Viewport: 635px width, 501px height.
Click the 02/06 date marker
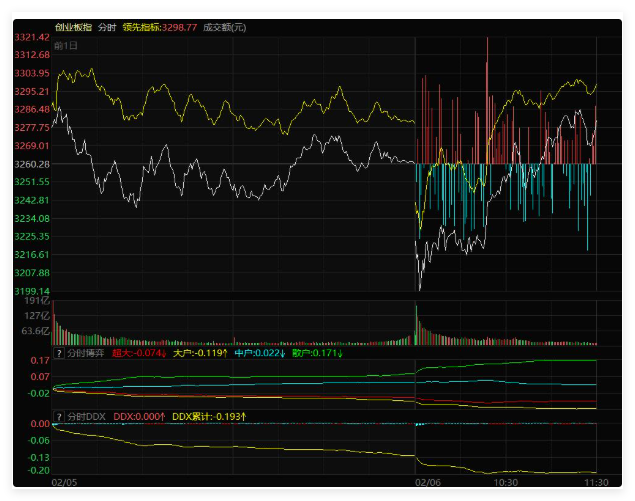[427, 482]
